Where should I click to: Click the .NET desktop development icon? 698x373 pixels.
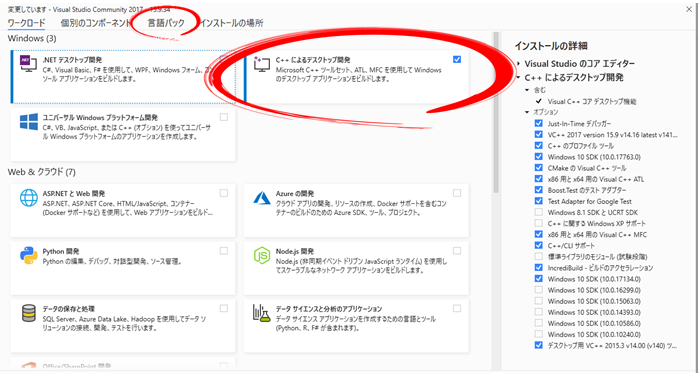29,65
